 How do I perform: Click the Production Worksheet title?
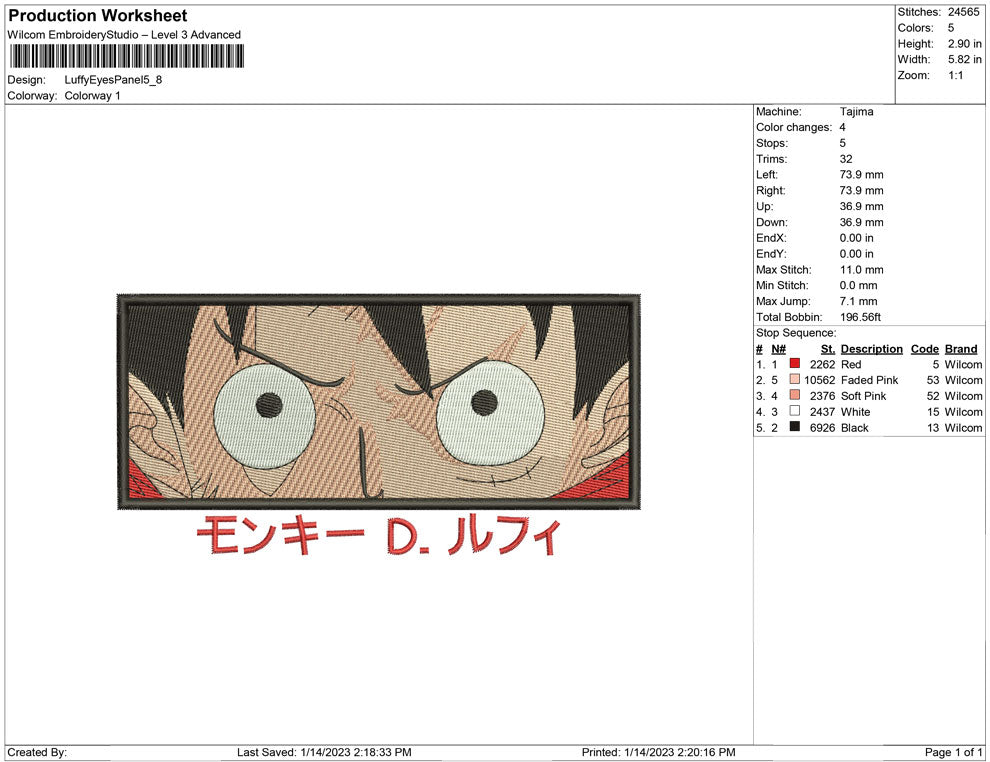[x=97, y=15]
